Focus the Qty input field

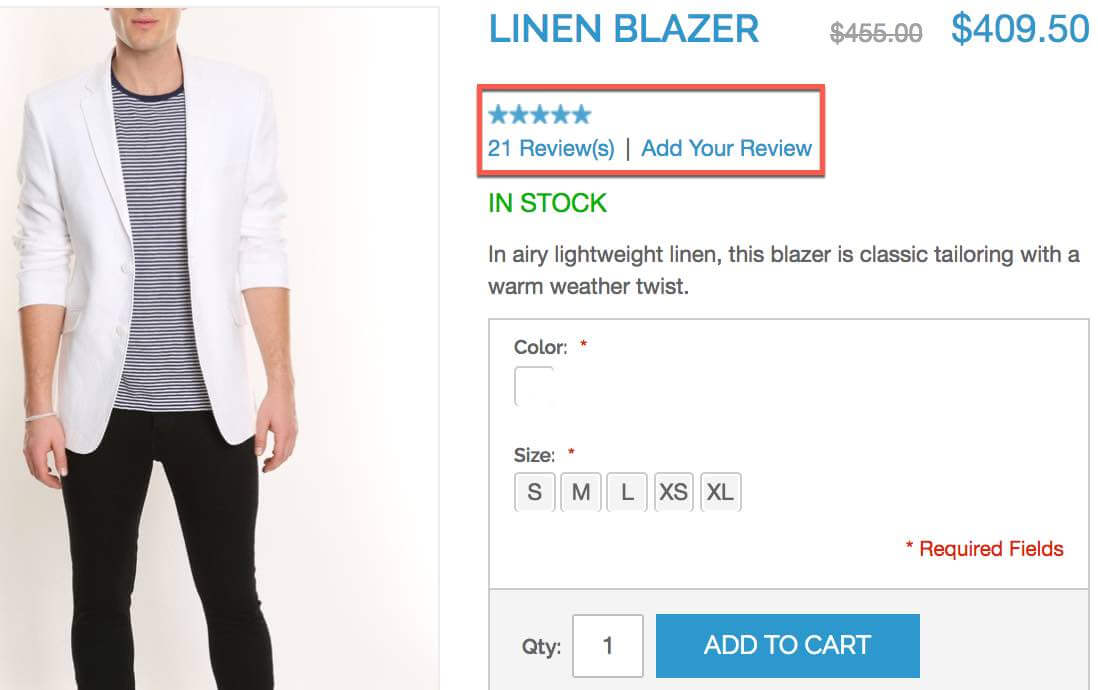pos(607,646)
